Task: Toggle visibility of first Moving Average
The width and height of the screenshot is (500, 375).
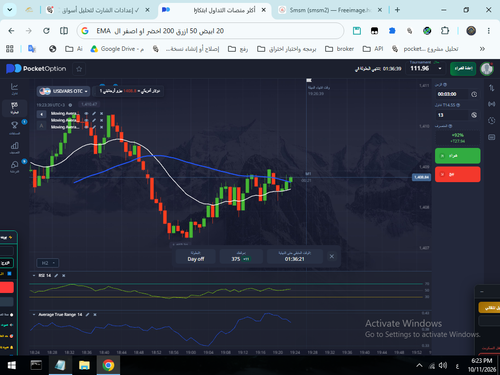Action: pos(86,114)
